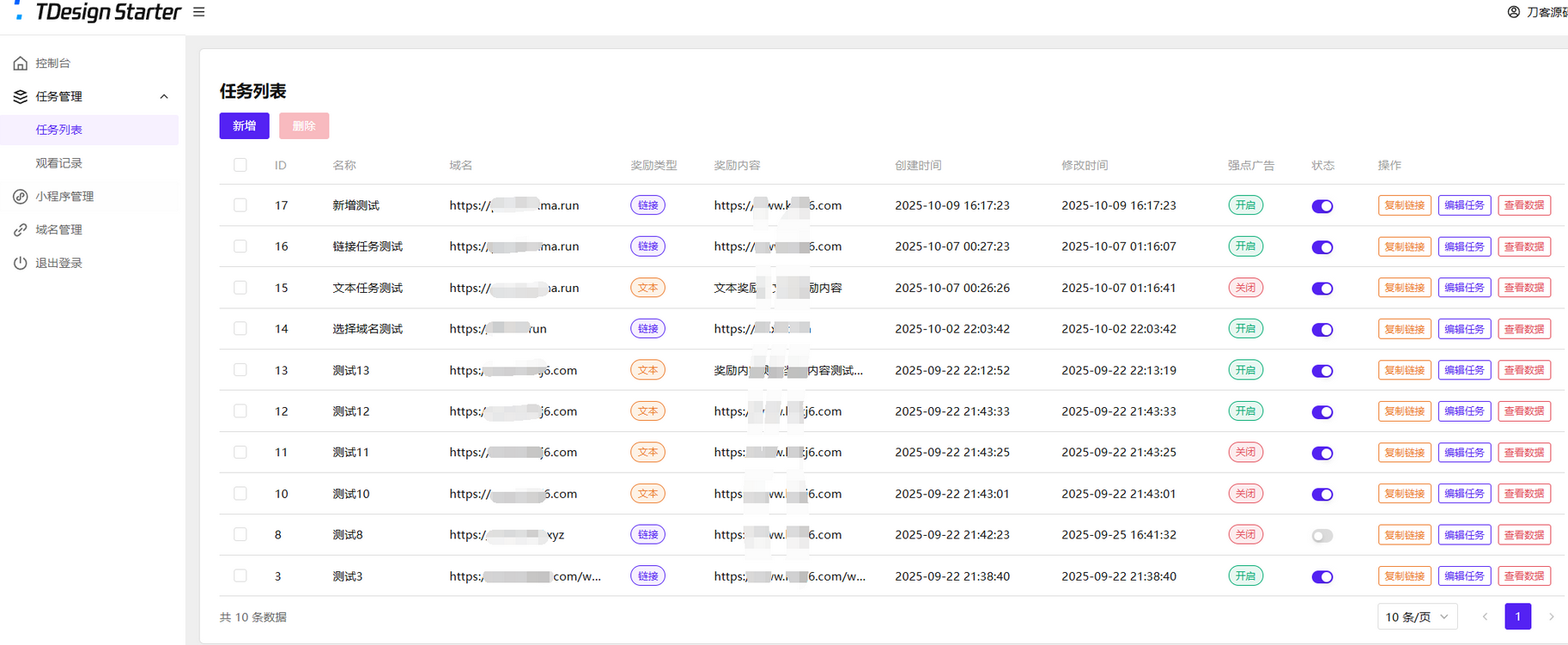The width and height of the screenshot is (1568, 645).
Task: Go to next page arrow icon
Action: (1551, 617)
